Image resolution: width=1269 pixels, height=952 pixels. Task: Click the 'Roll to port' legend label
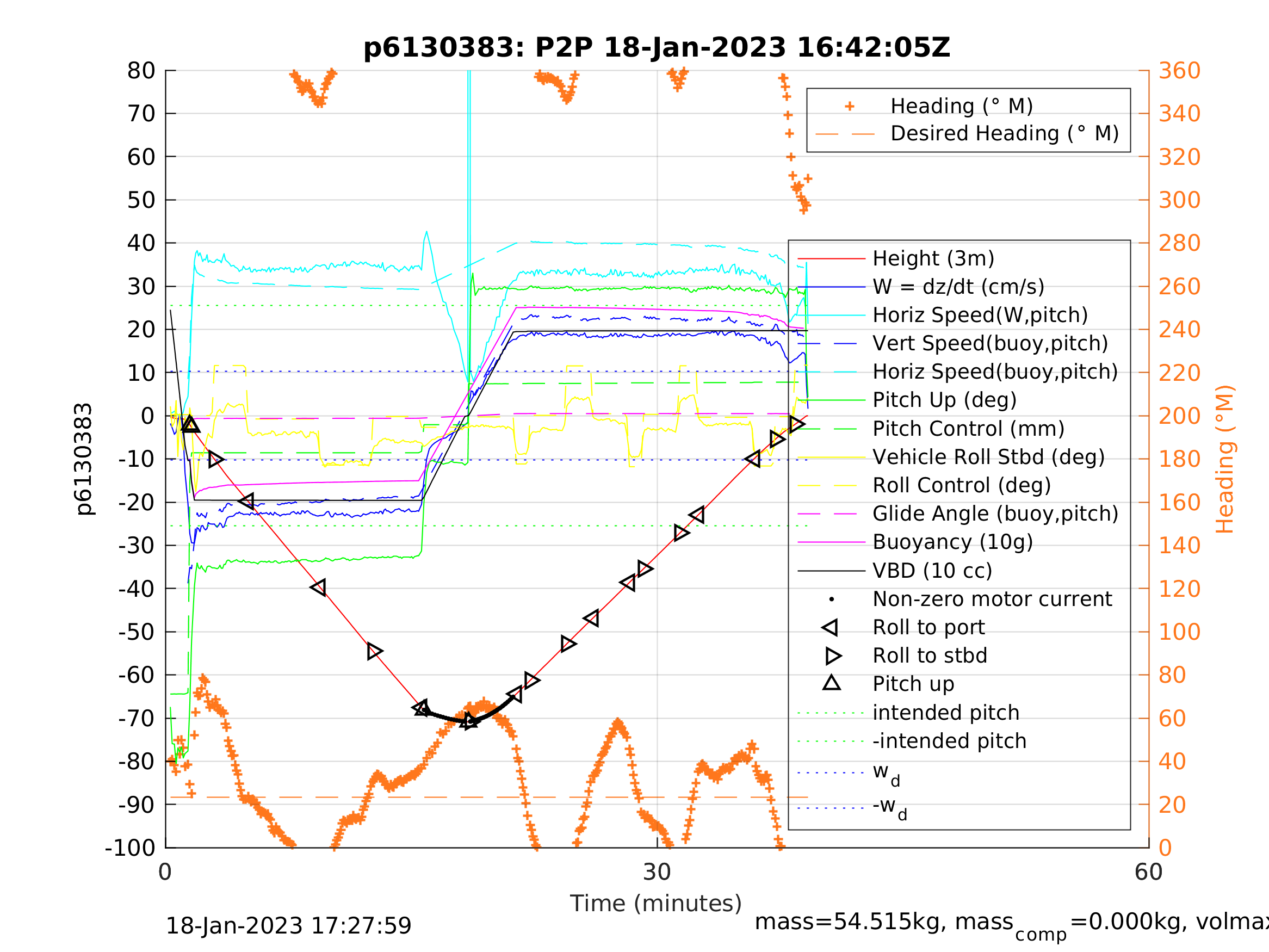(929, 628)
